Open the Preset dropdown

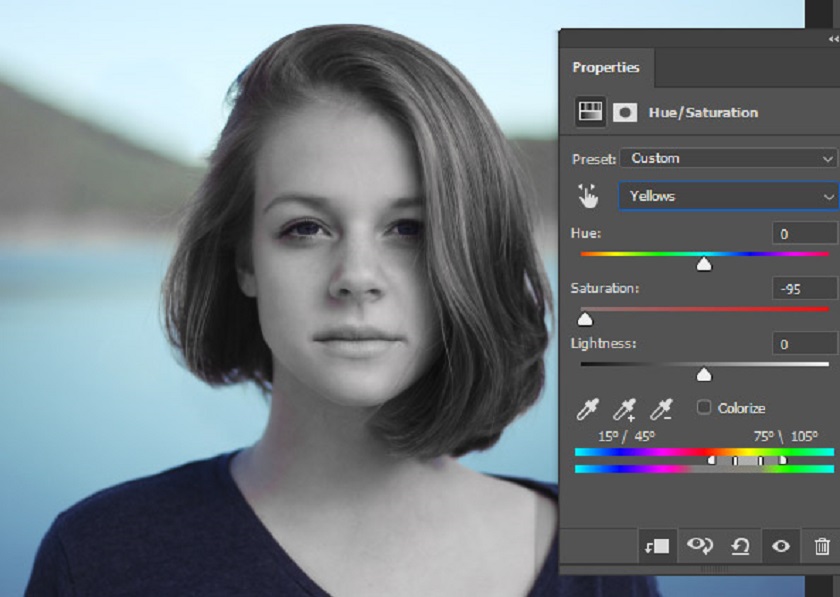pyautogui.click(x=728, y=158)
